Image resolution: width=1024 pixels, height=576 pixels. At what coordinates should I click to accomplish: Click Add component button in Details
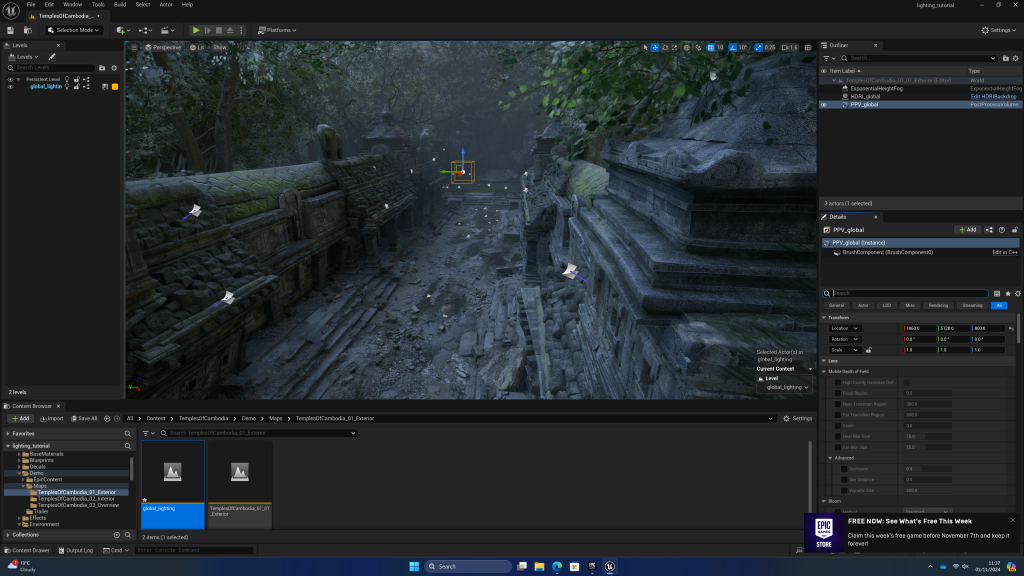coord(968,230)
